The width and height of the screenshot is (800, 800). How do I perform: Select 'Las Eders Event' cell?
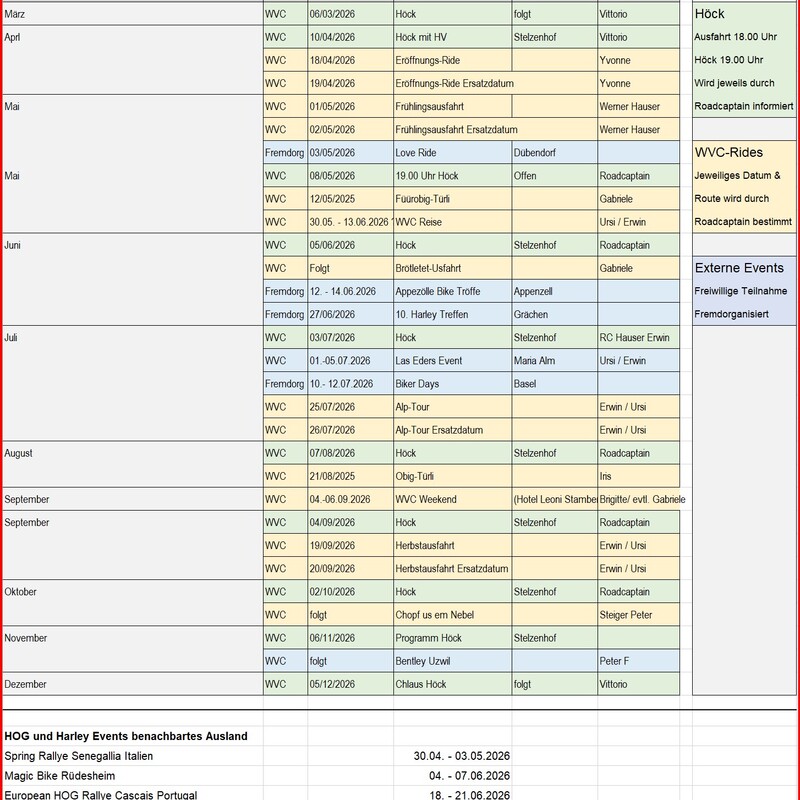point(452,361)
